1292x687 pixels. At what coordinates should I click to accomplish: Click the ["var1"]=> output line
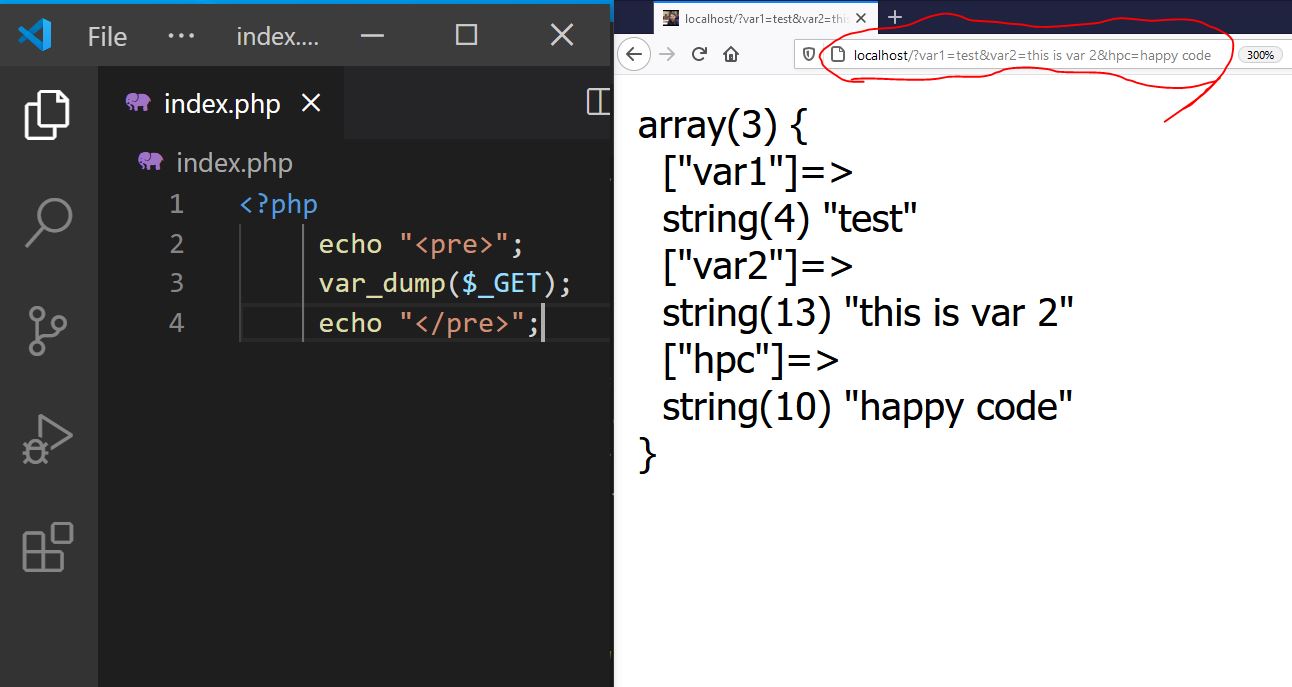[x=758, y=173]
